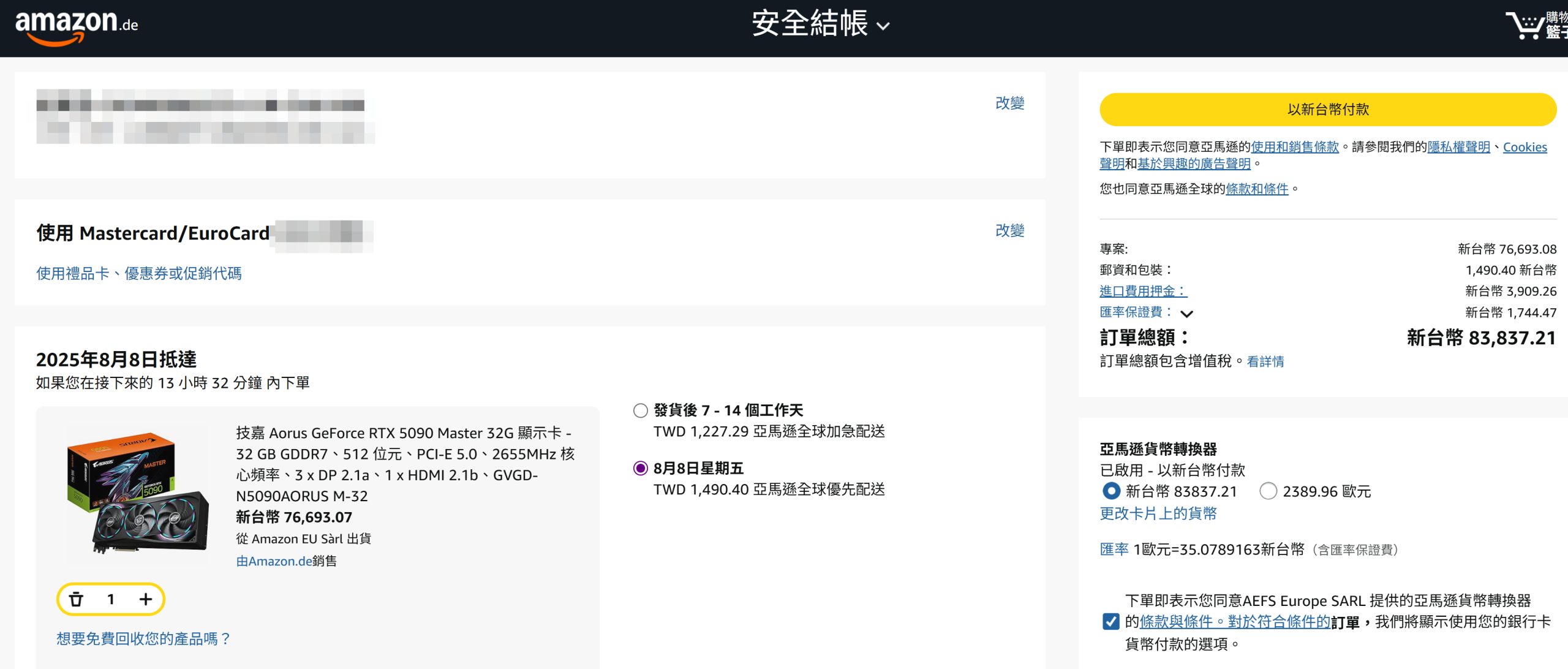Click 看詳情 for VAT details
Viewport: 1568px width, 669px height.
click(1265, 361)
